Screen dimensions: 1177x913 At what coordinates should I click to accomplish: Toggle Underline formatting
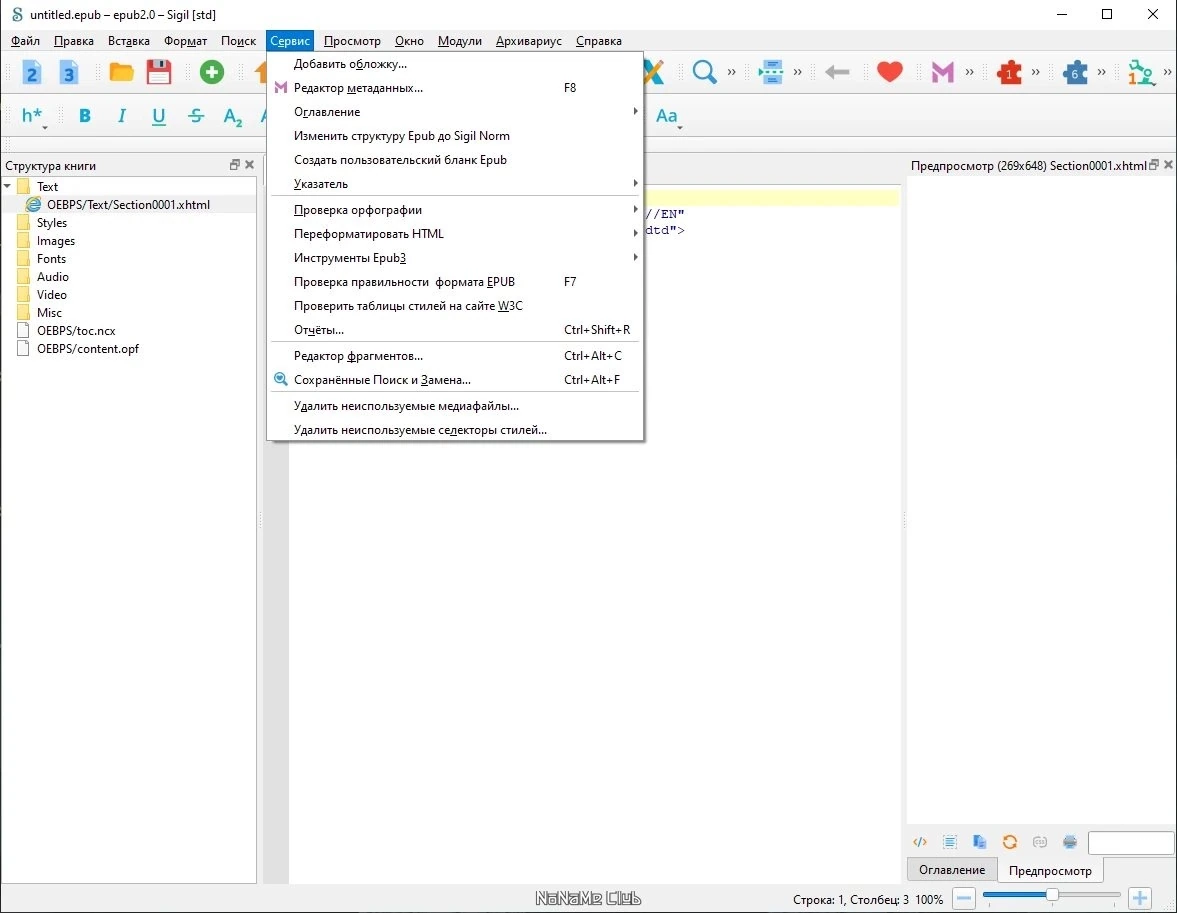coord(158,116)
